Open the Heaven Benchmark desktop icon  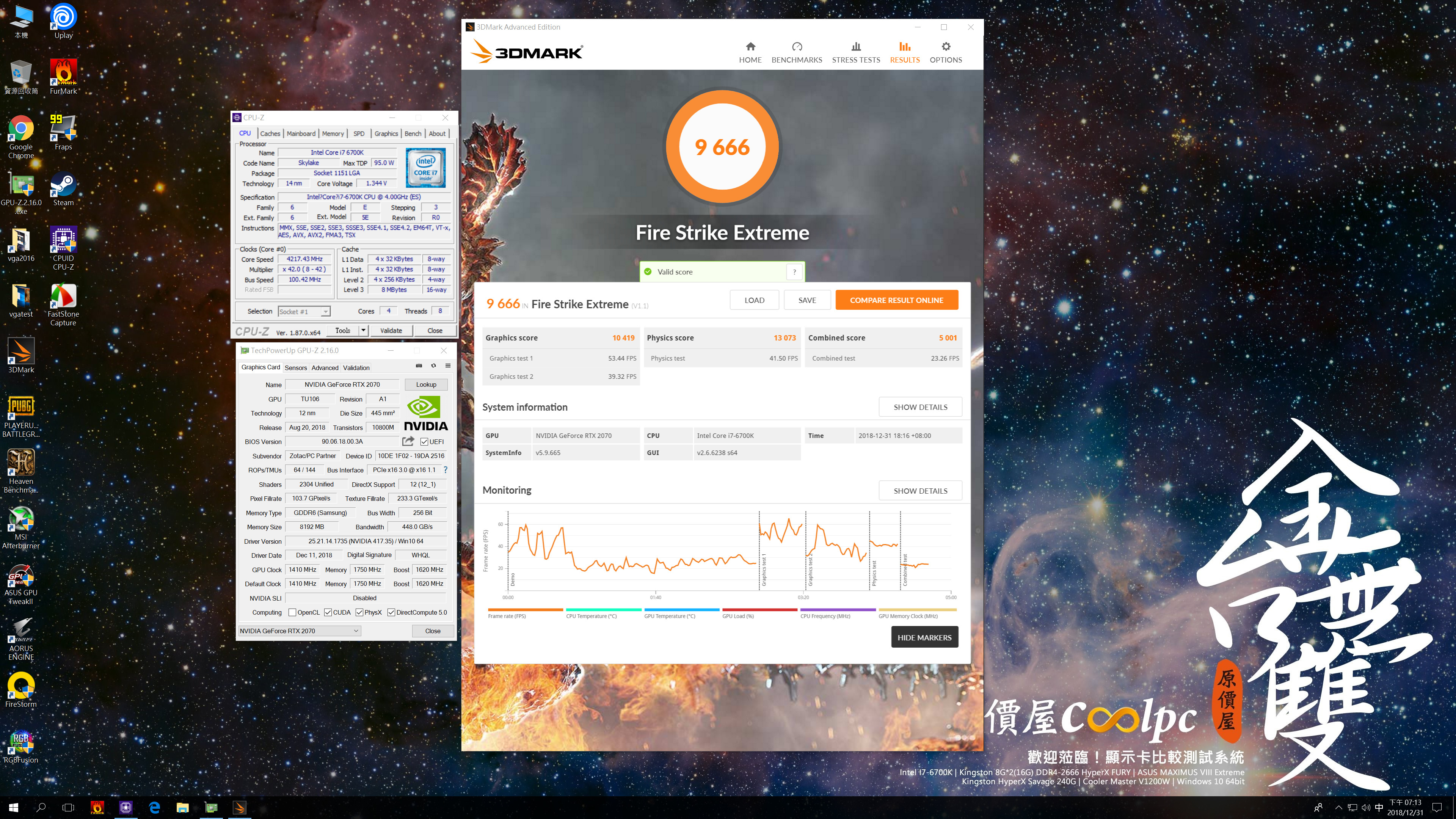[x=21, y=471]
